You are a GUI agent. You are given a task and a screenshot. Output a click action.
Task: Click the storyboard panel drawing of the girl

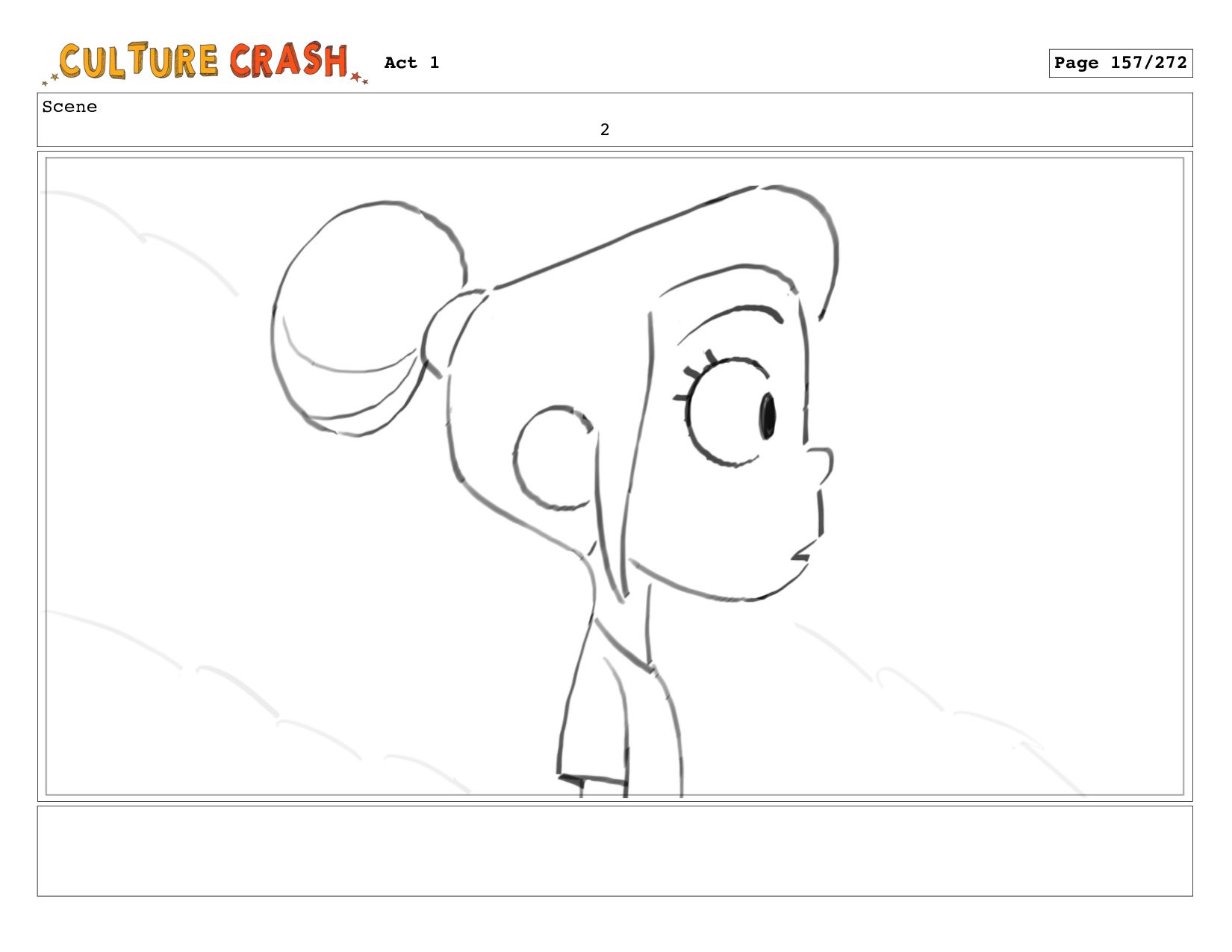pos(615,476)
